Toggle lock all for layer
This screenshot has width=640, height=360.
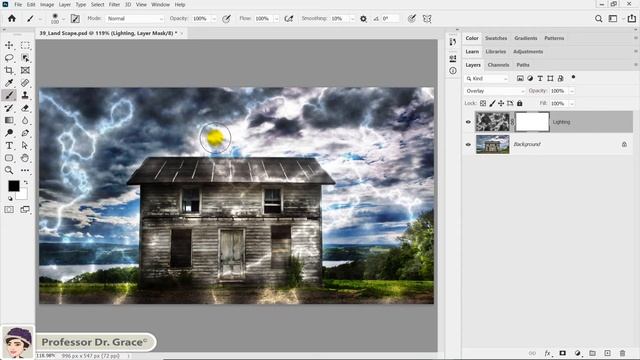[520, 104]
